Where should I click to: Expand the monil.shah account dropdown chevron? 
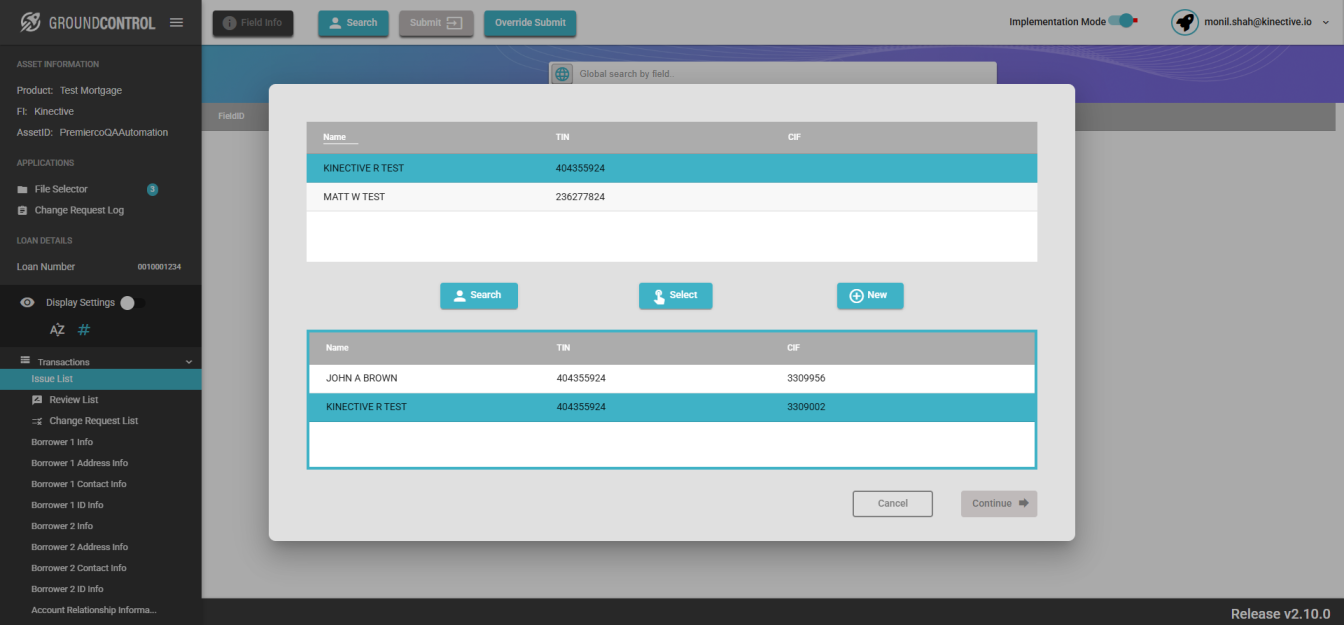click(1326, 22)
